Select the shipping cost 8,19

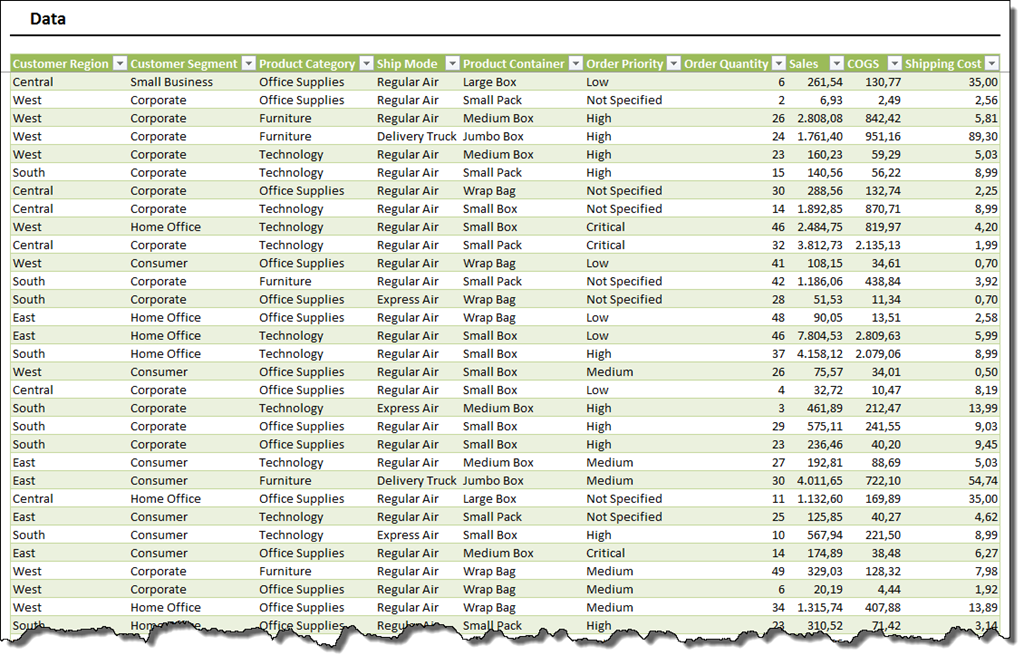click(986, 391)
